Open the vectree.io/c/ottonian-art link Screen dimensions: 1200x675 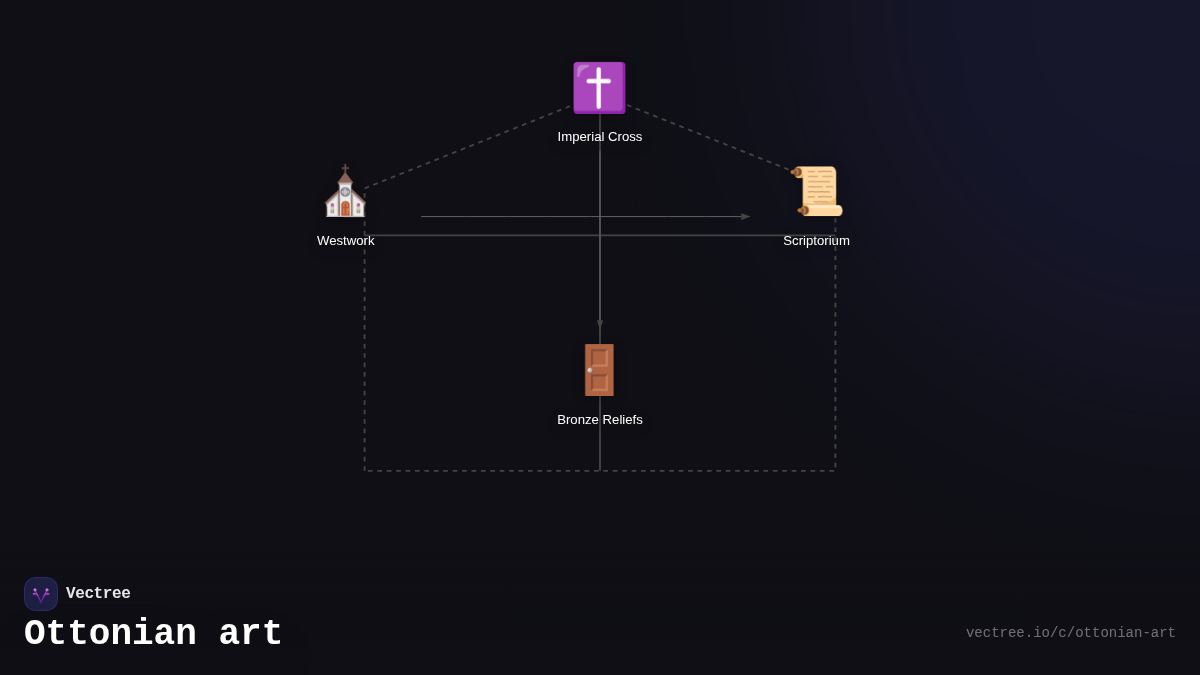click(x=1070, y=633)
